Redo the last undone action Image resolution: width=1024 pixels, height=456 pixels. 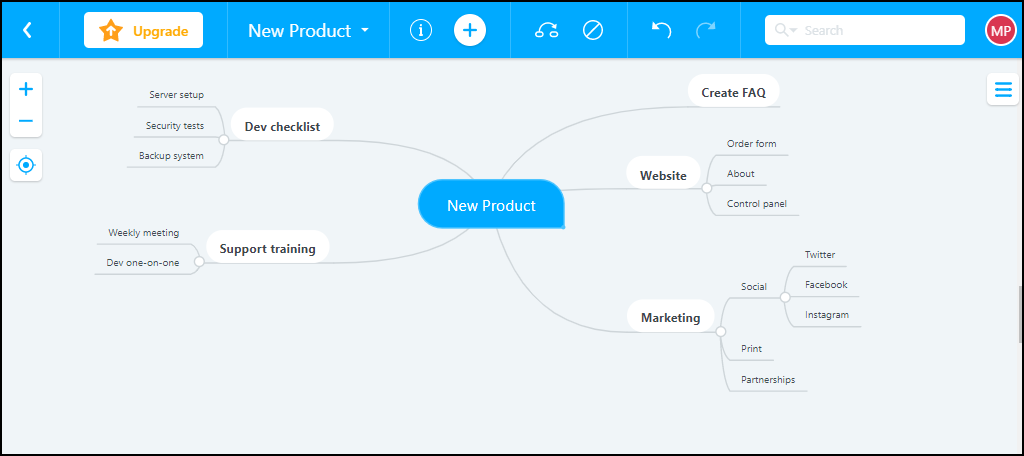pyautogui.click(x=705, y=30)
